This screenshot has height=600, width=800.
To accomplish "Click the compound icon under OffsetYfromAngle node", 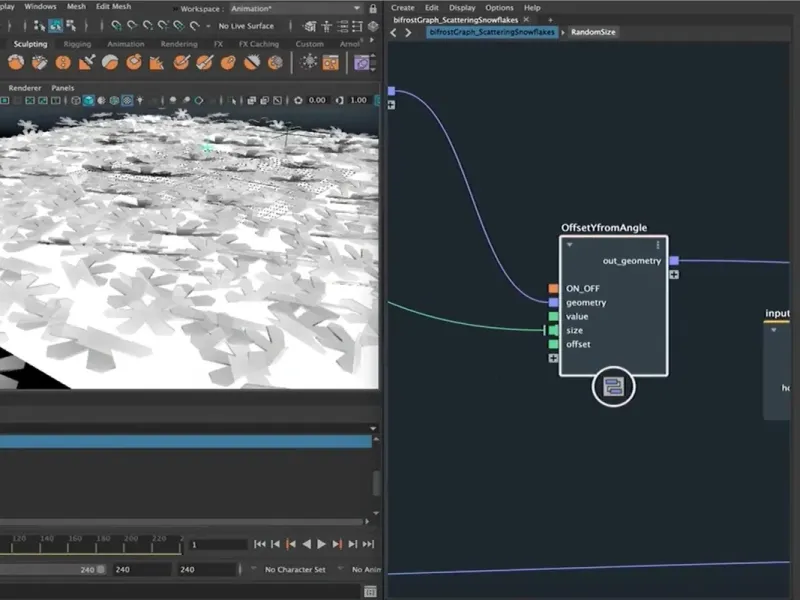I will [613, 388].
